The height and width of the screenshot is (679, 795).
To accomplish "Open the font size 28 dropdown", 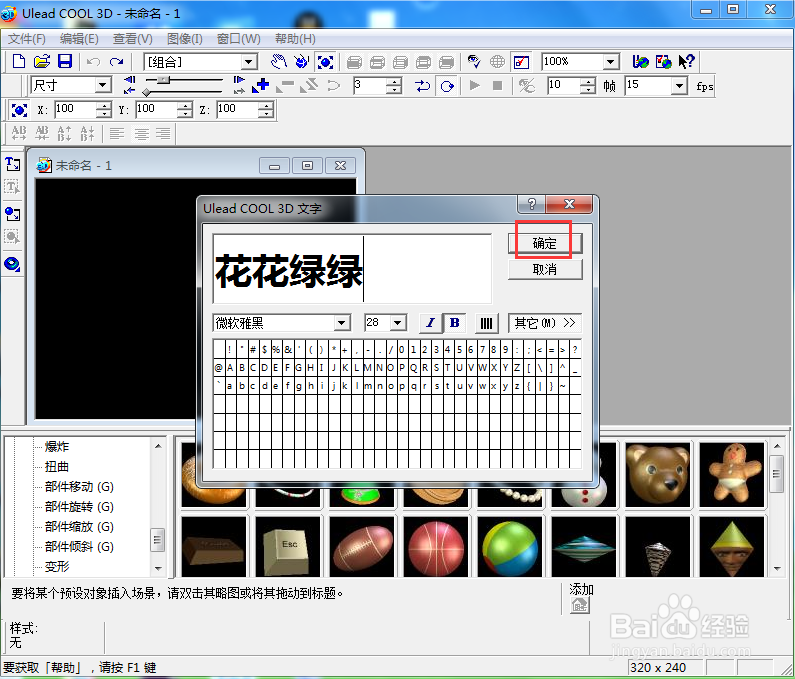I will (x=398, y=323).
